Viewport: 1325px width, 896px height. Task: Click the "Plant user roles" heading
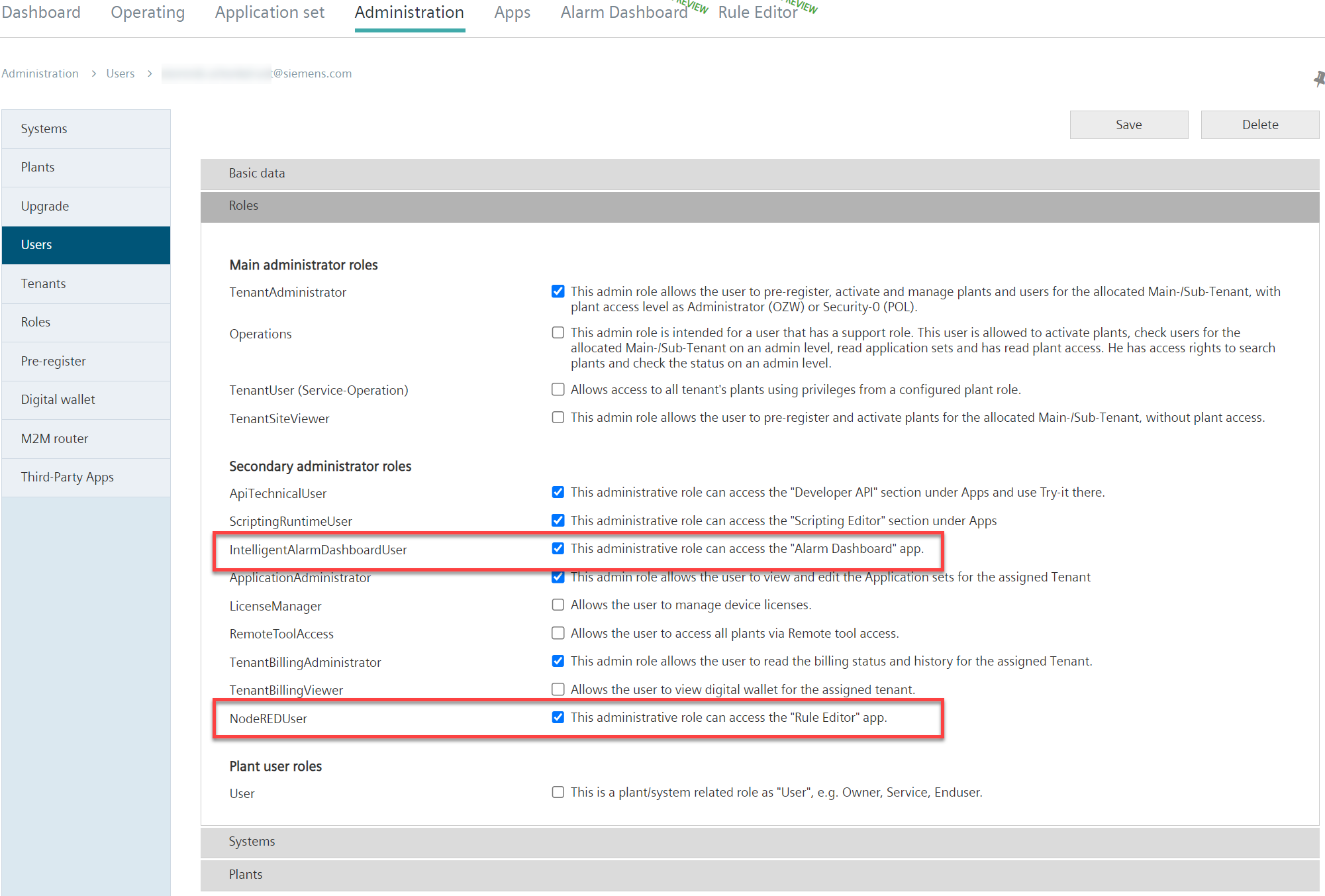pyautogui.click(x=275, y=766)
